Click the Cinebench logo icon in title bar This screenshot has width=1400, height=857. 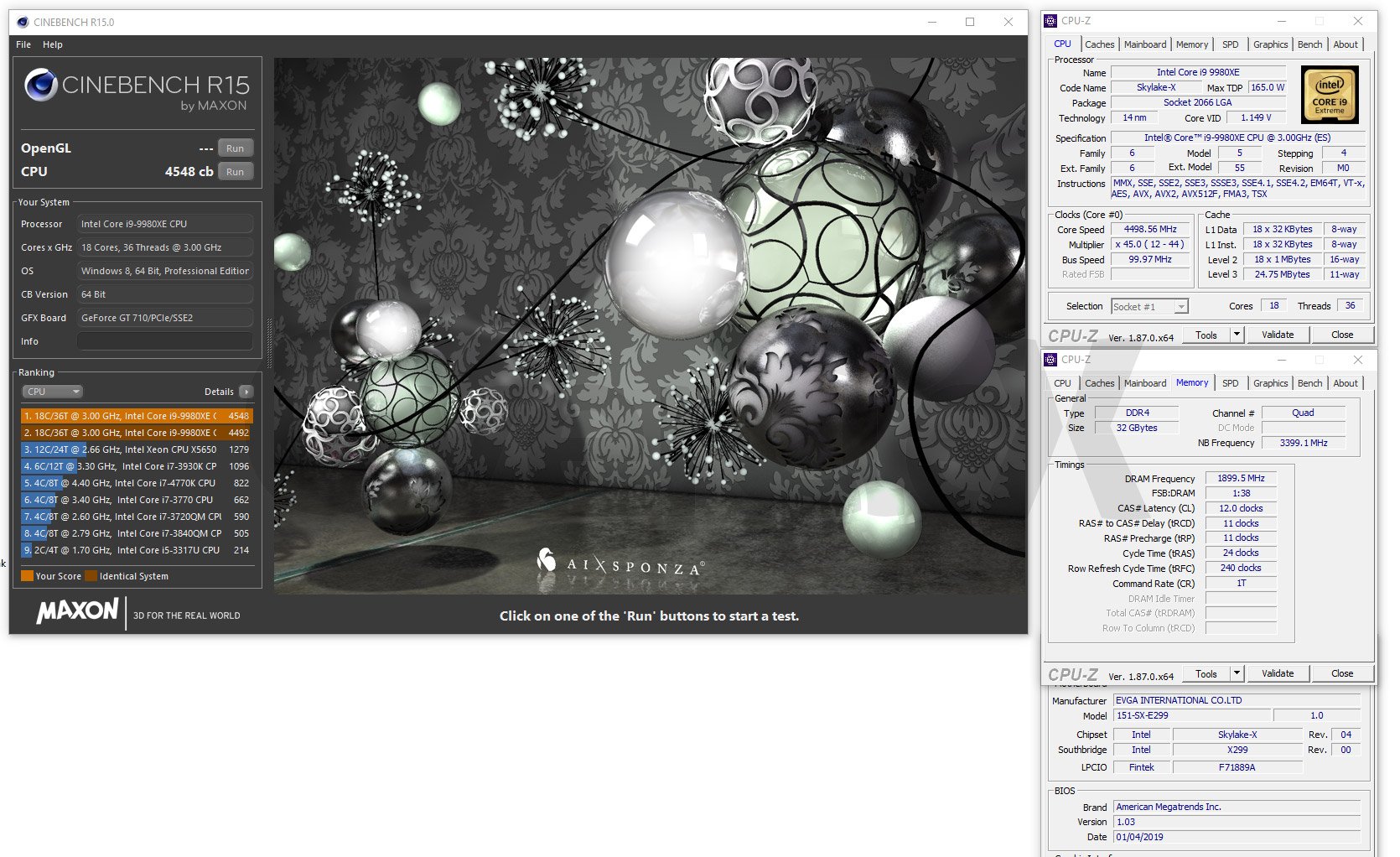click(x=23, y=23)
